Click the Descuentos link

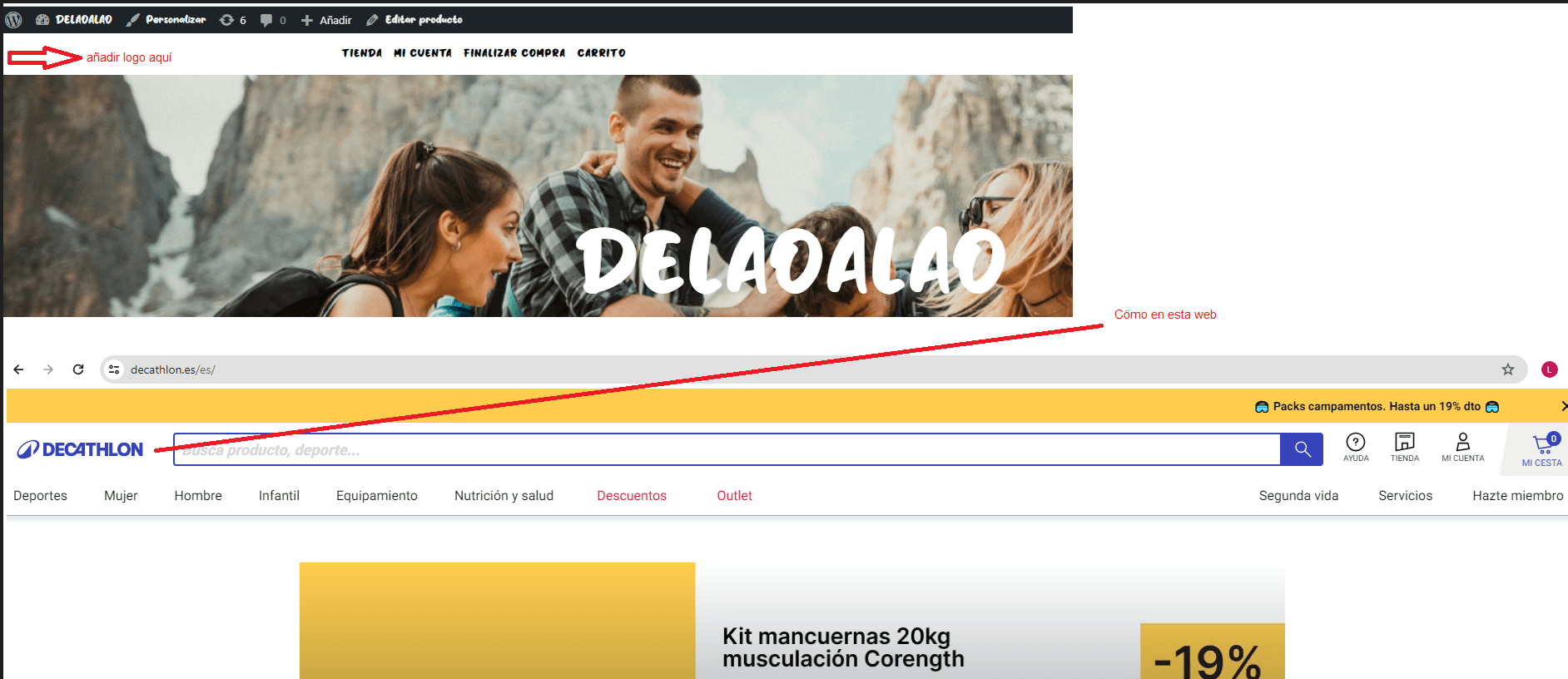pos(632,495)
